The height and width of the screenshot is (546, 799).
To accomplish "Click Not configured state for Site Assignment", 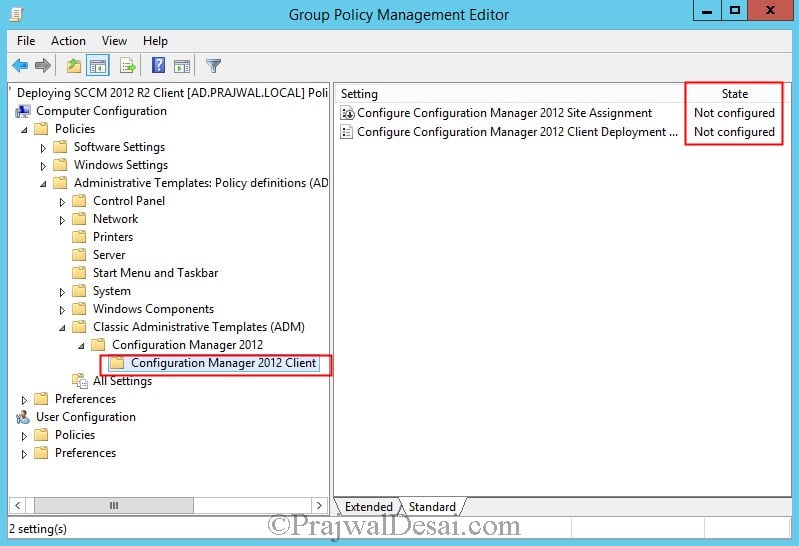I will 734,113.
